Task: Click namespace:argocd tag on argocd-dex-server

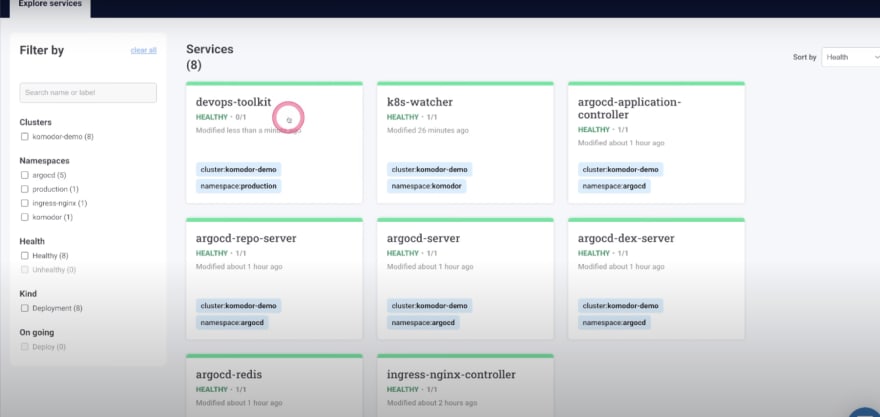Action: pyautogui.click(x=614, y=323)
